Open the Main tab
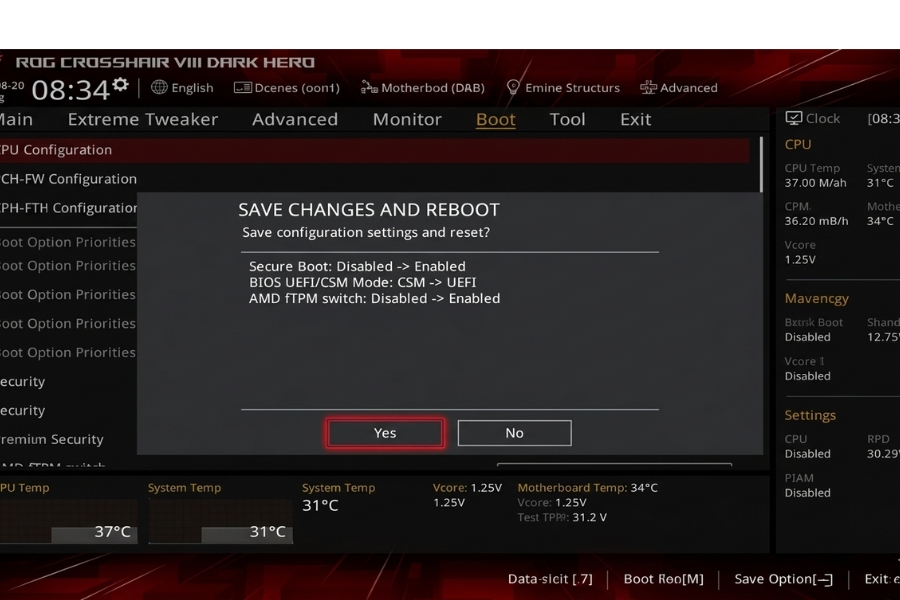The height and width of the screenshot is (600, 900). 16,119
